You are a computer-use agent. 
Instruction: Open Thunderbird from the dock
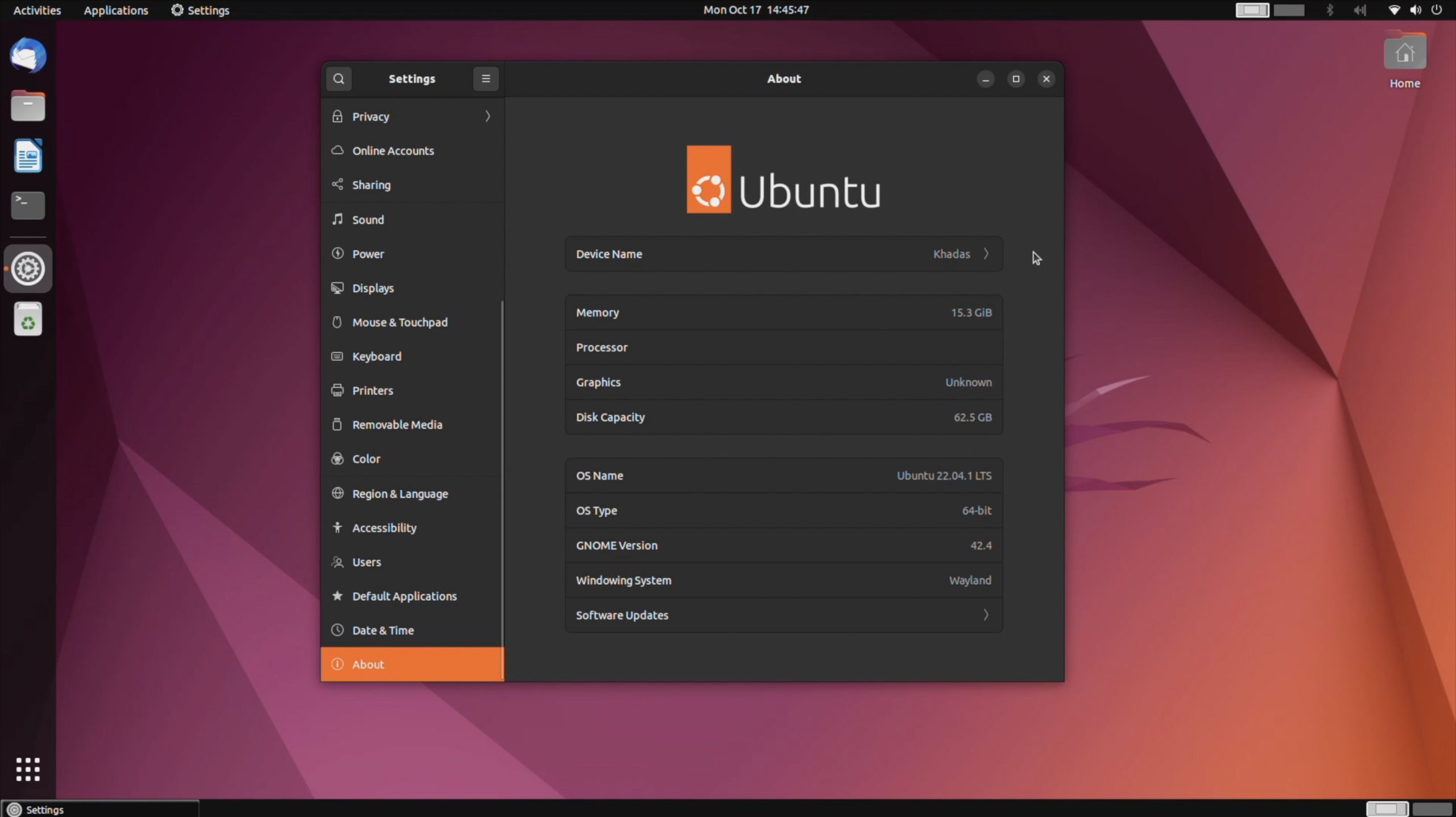click(27, 55)
